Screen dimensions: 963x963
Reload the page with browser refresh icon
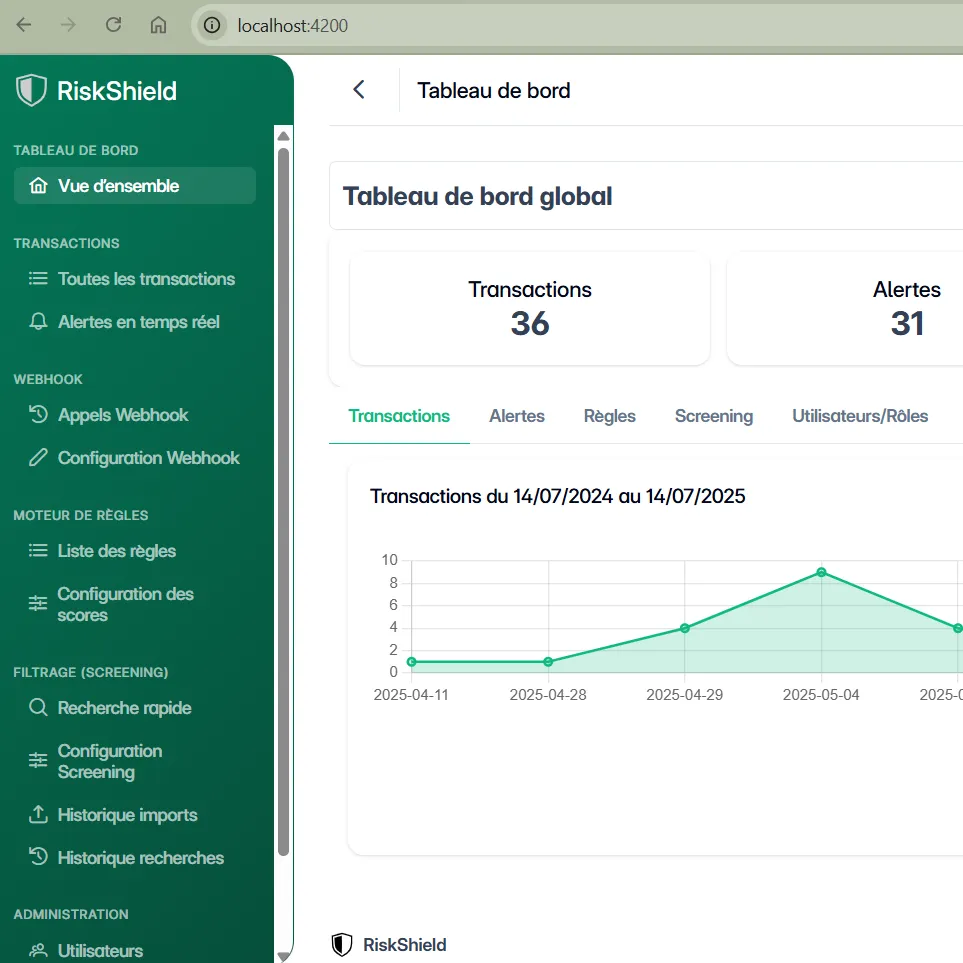point(114,25)
